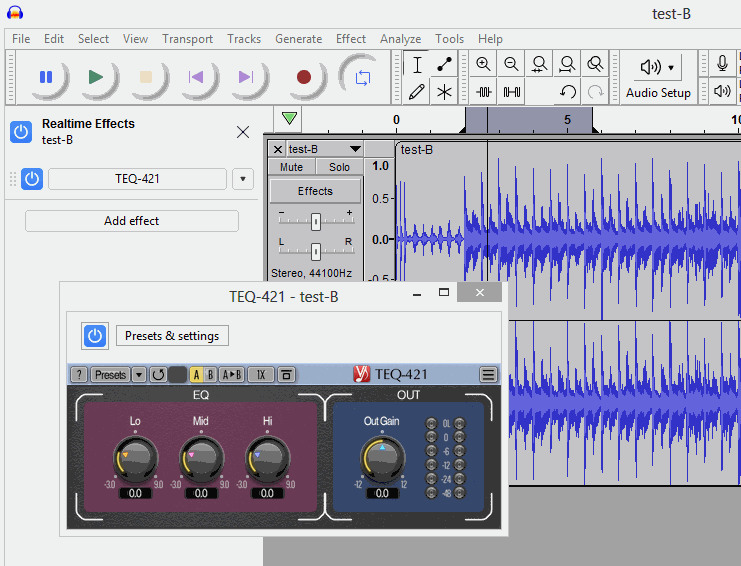Click the track gain slider handle
Viewport: 741px width, 566px height.
click(x=316, y=221)
